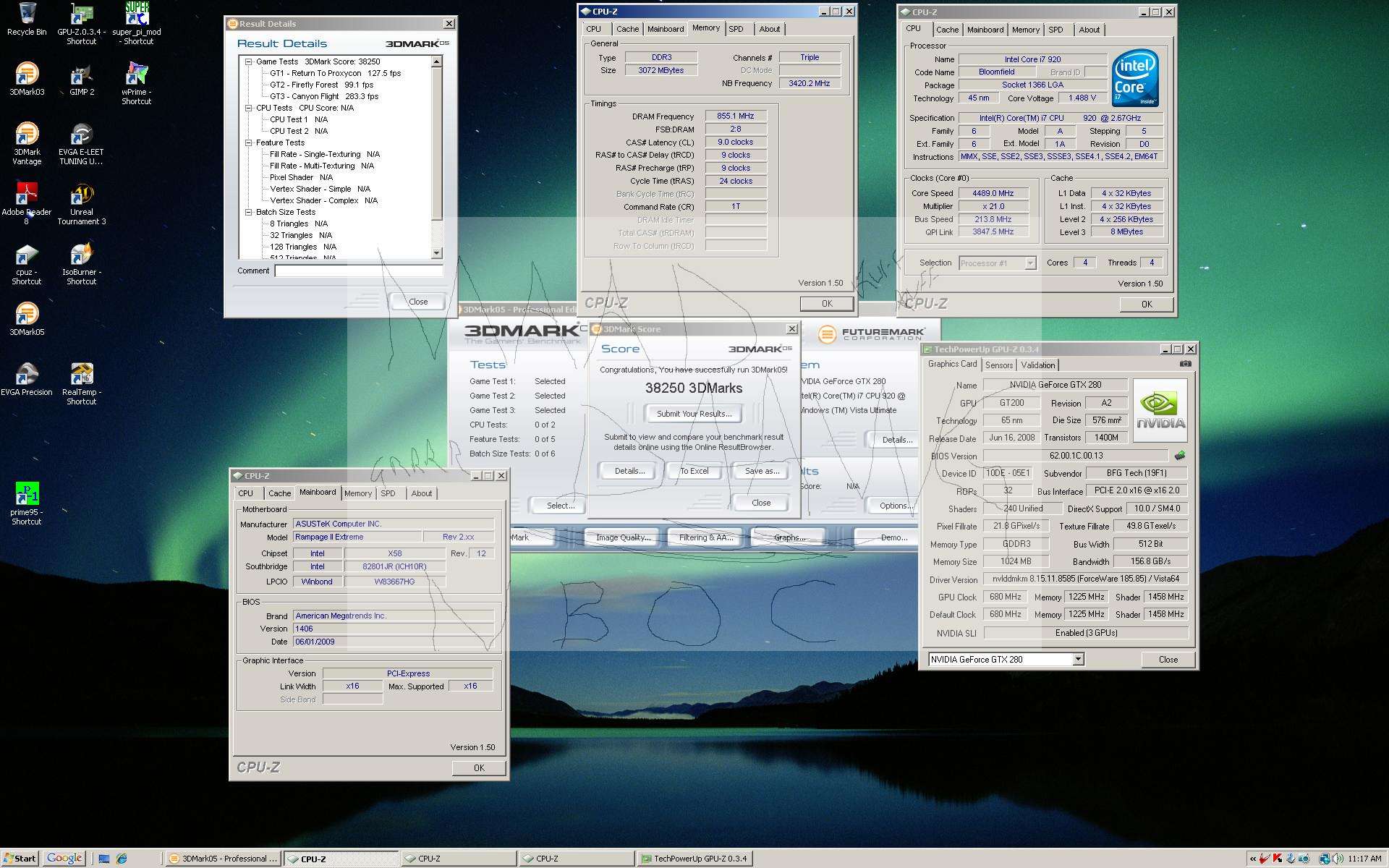Open the cpuz shortcut icon
The image size is (1389, 868).
tap(27, 264)
